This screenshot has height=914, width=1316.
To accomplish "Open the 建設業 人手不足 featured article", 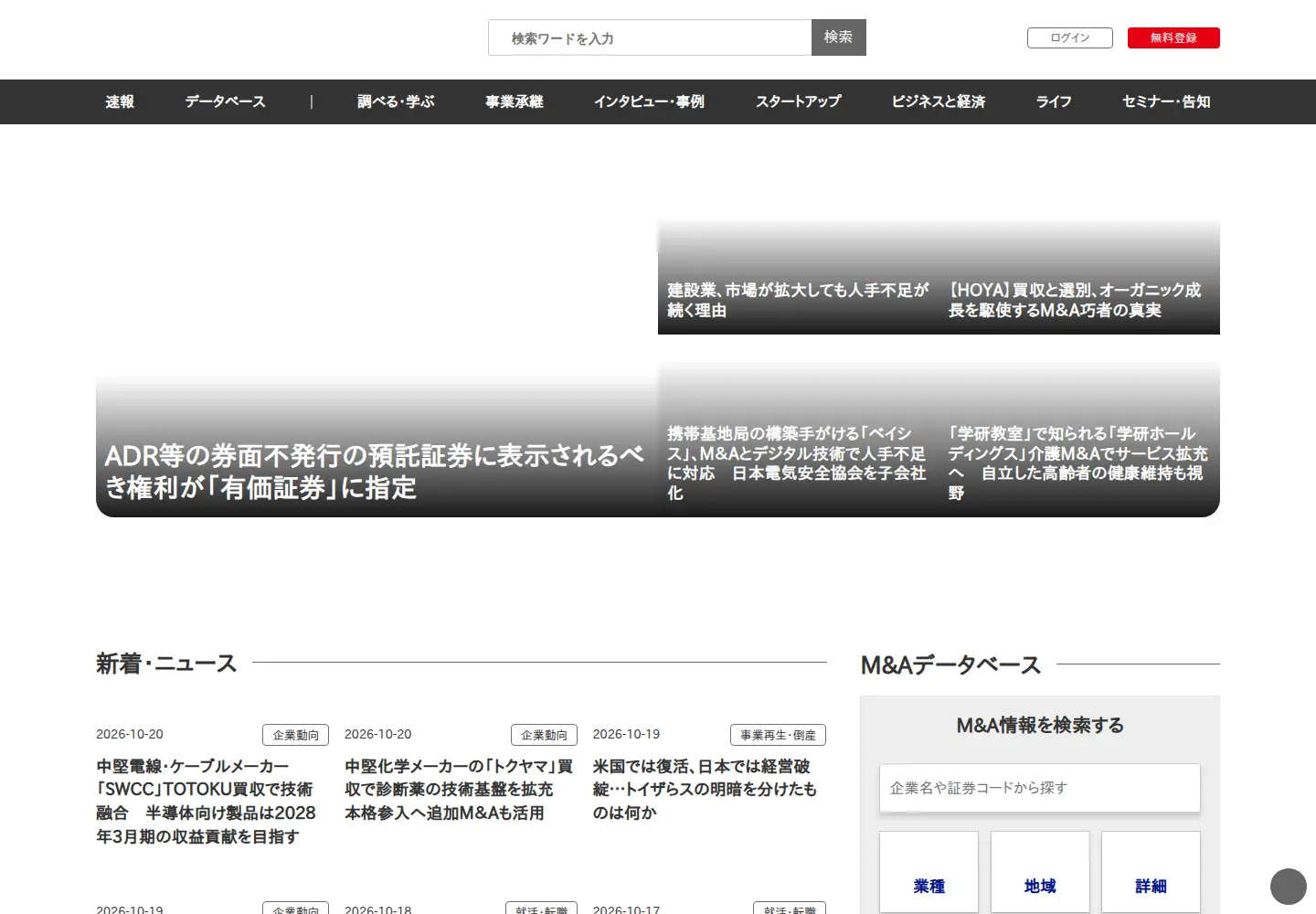I will [x=798, y=300].
